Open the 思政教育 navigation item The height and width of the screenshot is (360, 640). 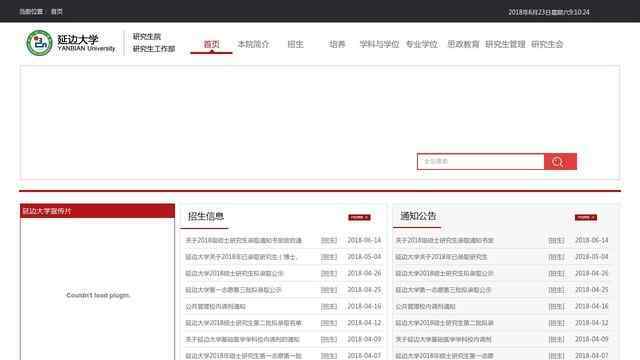pos(463,44)
